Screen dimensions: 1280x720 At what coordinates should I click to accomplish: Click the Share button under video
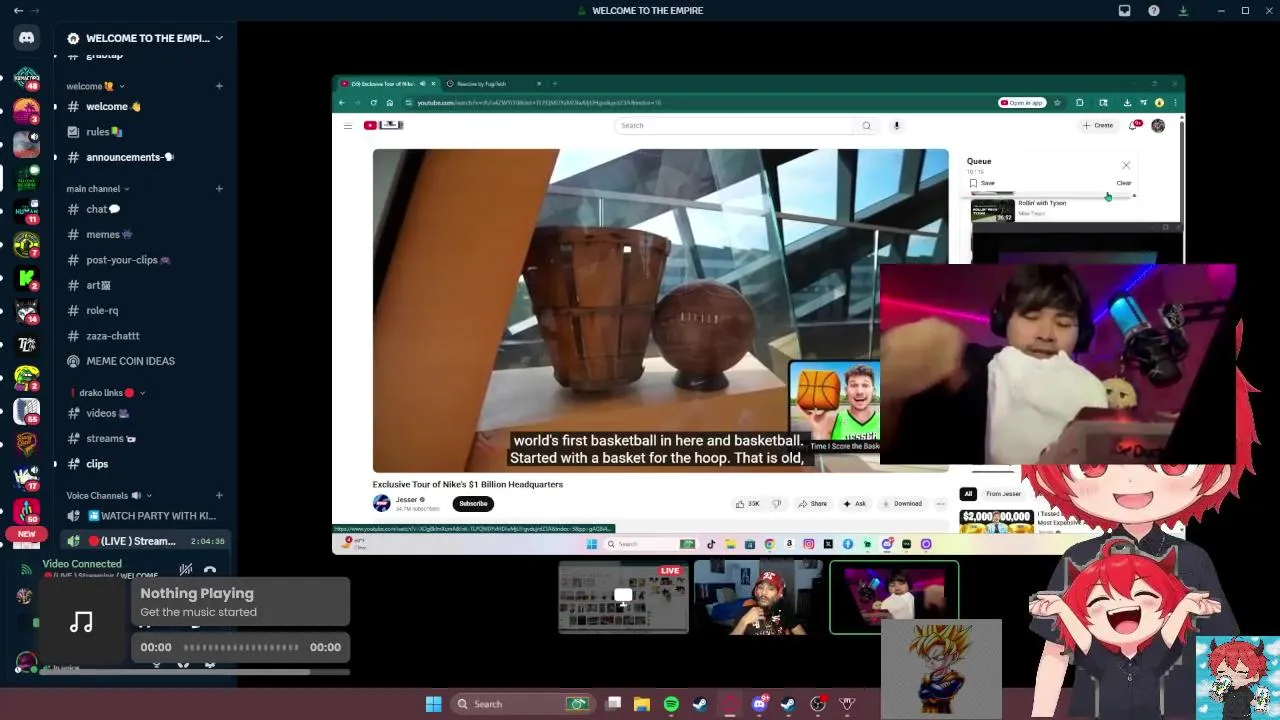coord(812,504)
